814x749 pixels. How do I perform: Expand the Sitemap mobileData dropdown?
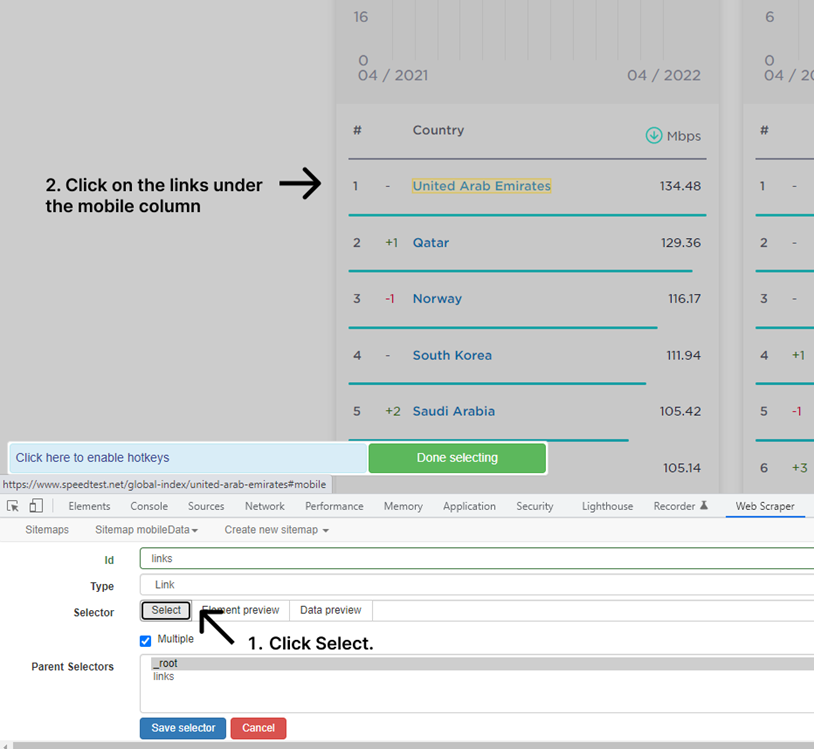coord(146,530)
